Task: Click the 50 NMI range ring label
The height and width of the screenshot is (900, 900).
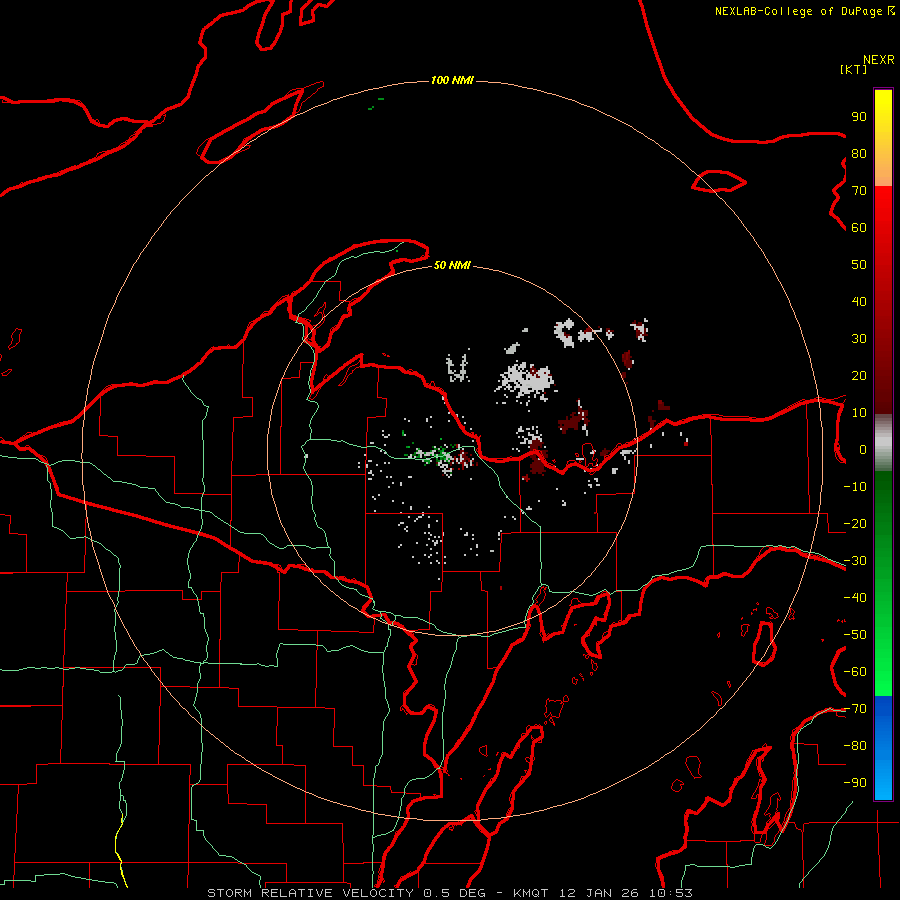Action: click(x=452, y=265)
